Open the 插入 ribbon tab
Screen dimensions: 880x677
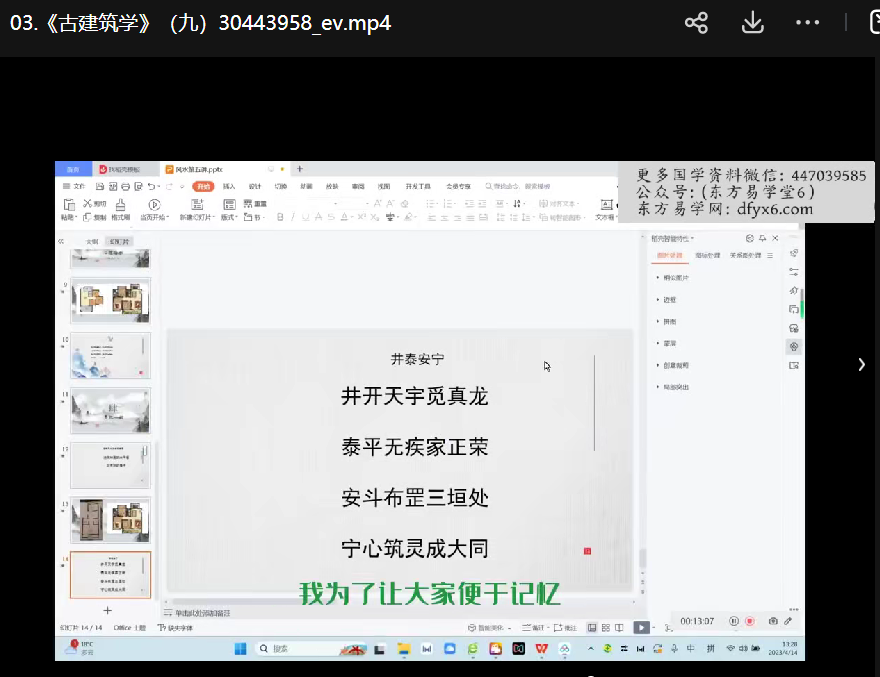[229, 186]
